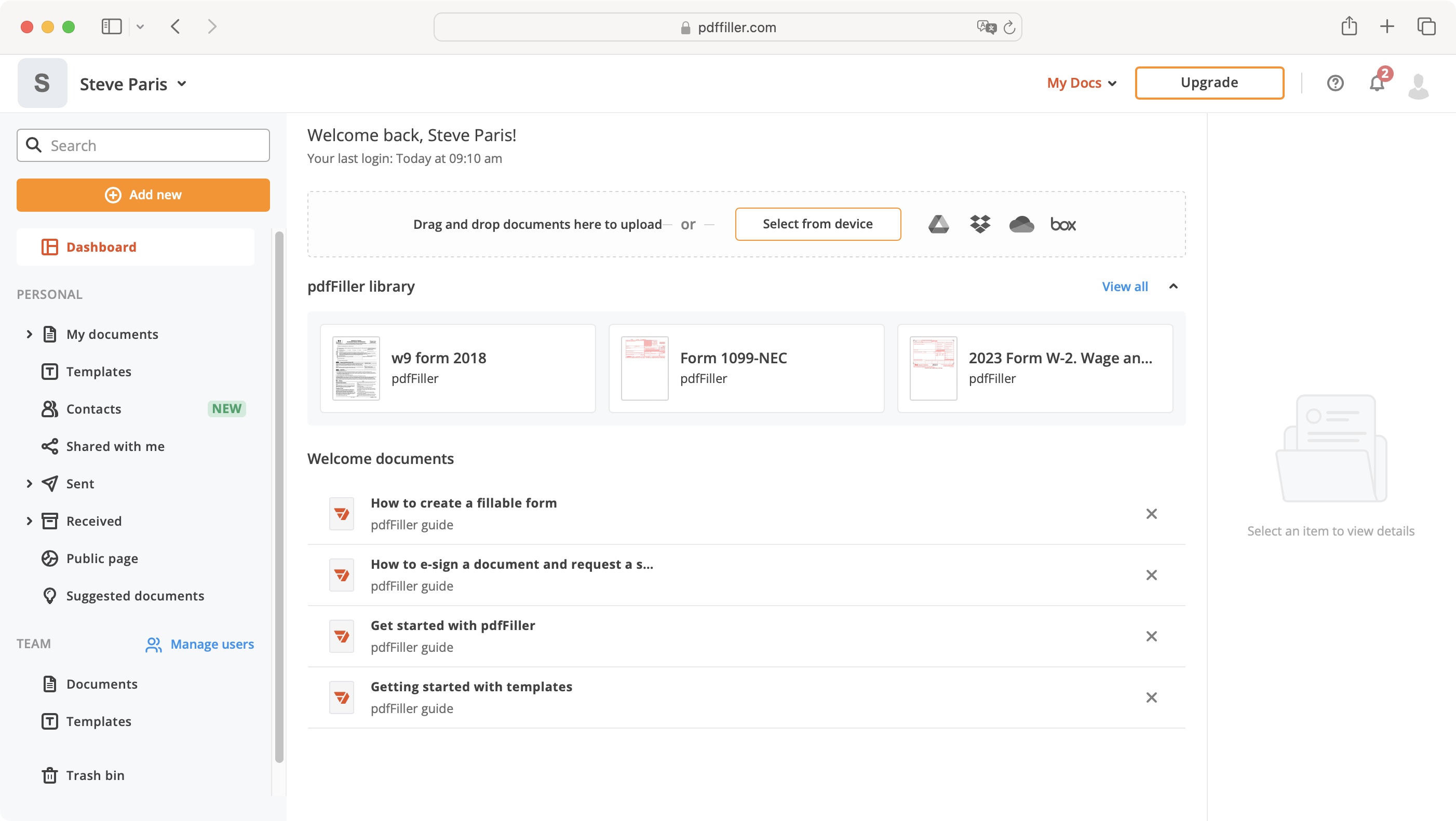Screen dimensions: 1456x821
Task: Collapse the pdfFiller library section
Action: (1174, 286)
